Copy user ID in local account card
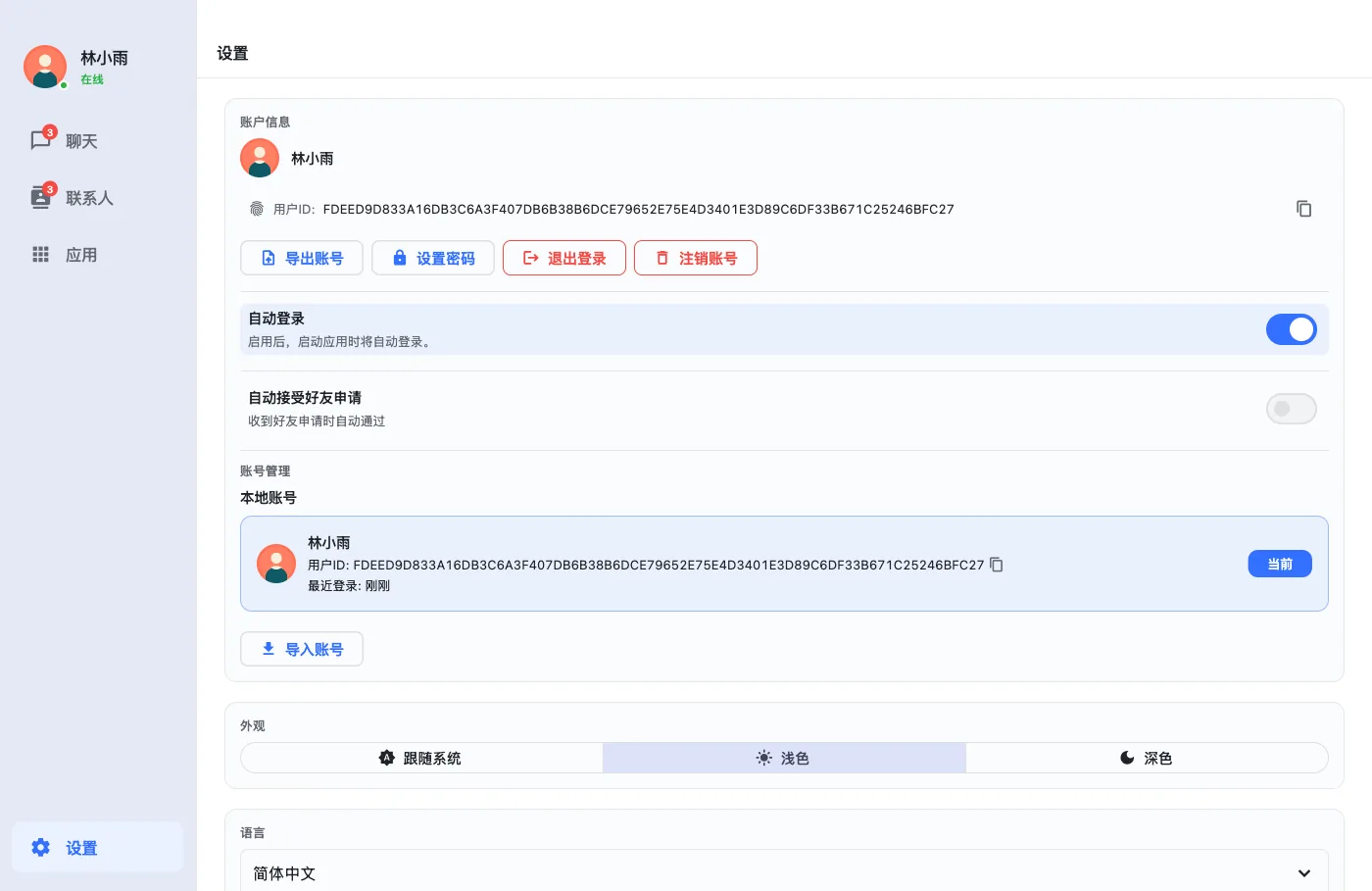 997,565
